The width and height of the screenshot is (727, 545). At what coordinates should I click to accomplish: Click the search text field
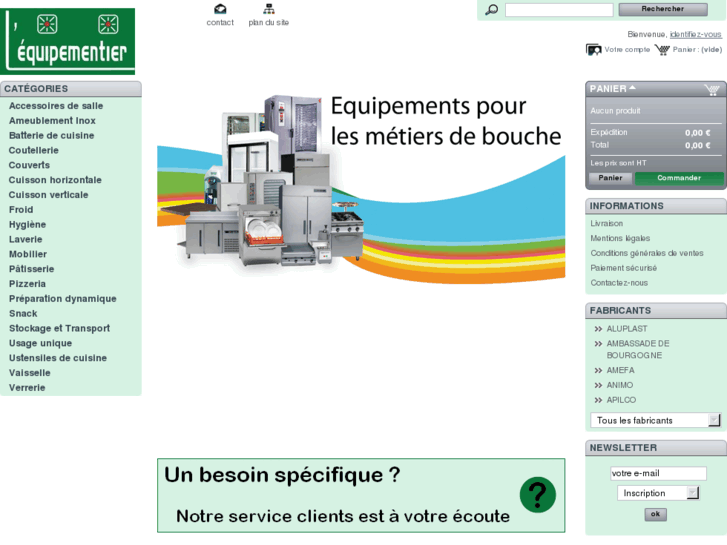point(559,10)
